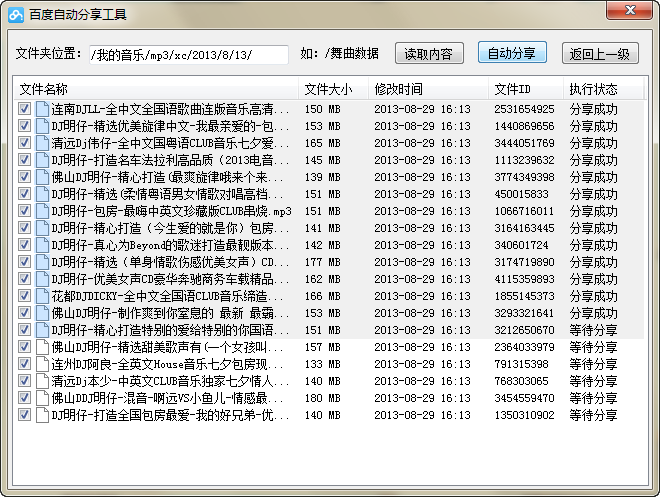Click file icon of 精选甜美歌声 row
The width and height of the screenshot is (660, 497).
(42, 347)
